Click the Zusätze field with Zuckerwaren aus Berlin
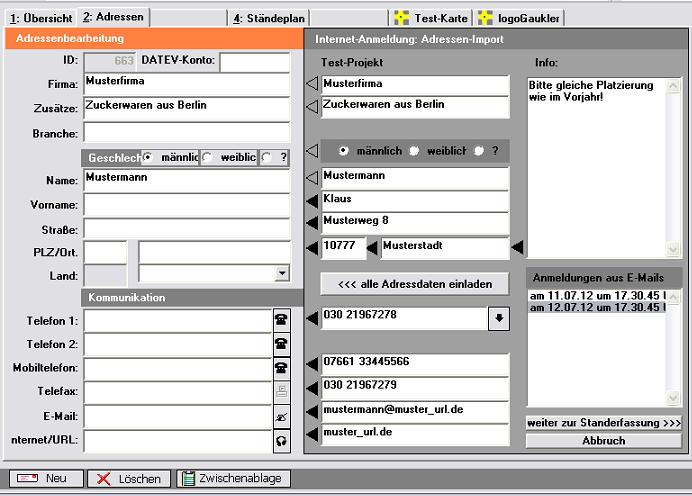This screenshot has height=496, width=692. tap(187, 109)
